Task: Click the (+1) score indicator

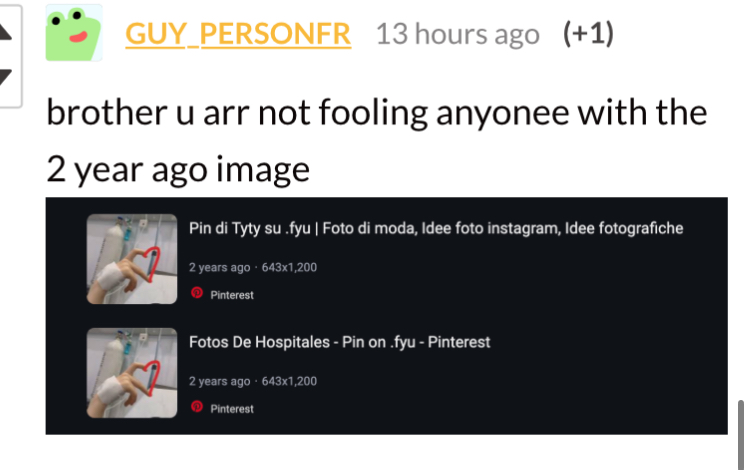Action: [588, 34]
